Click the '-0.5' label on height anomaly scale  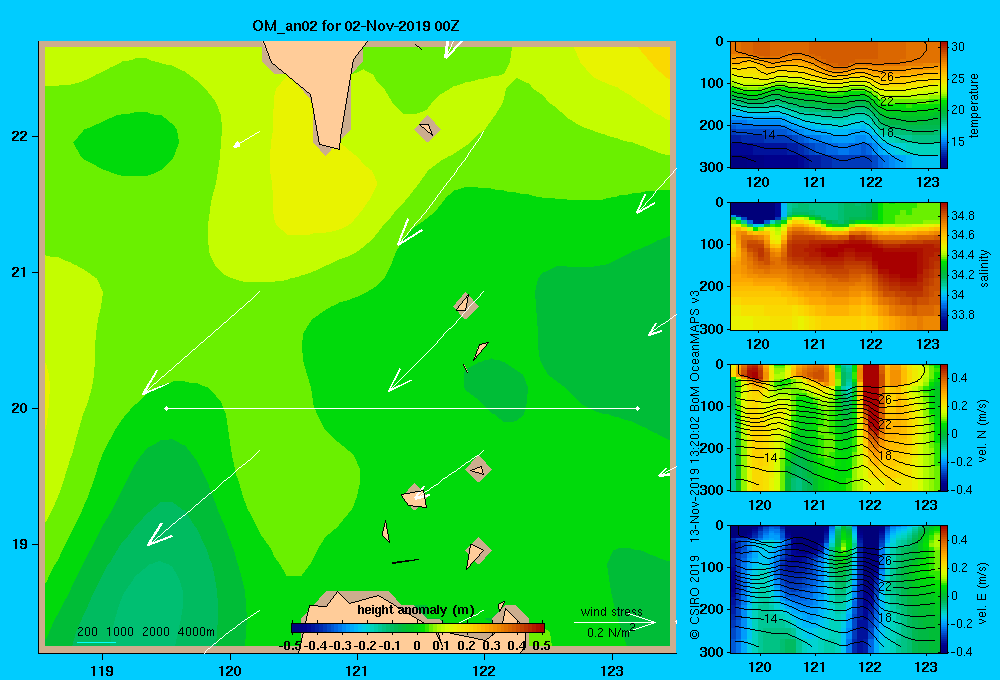[x=290, y=646]
